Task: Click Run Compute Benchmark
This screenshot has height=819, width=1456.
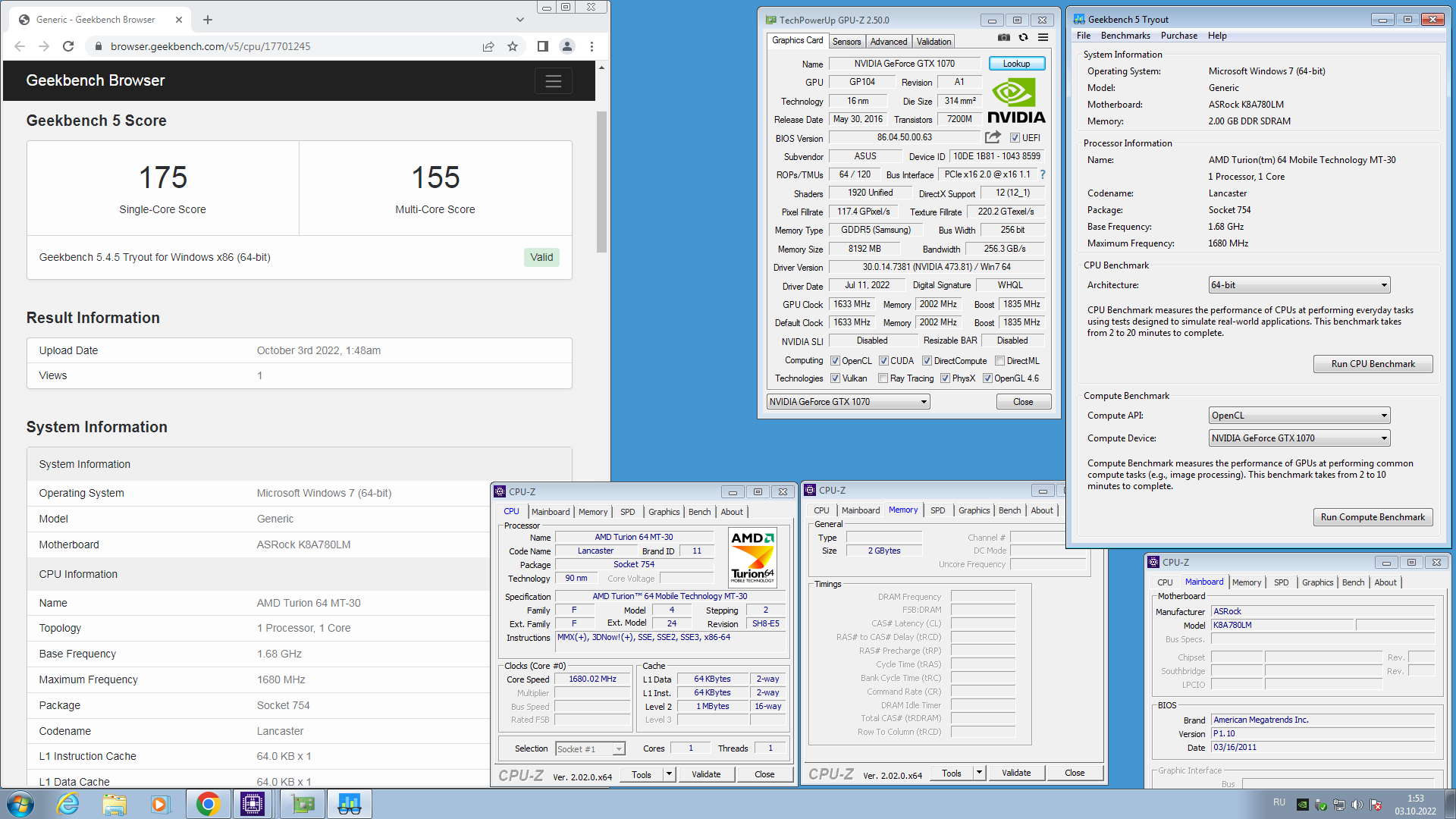Action: [1373, 517]
